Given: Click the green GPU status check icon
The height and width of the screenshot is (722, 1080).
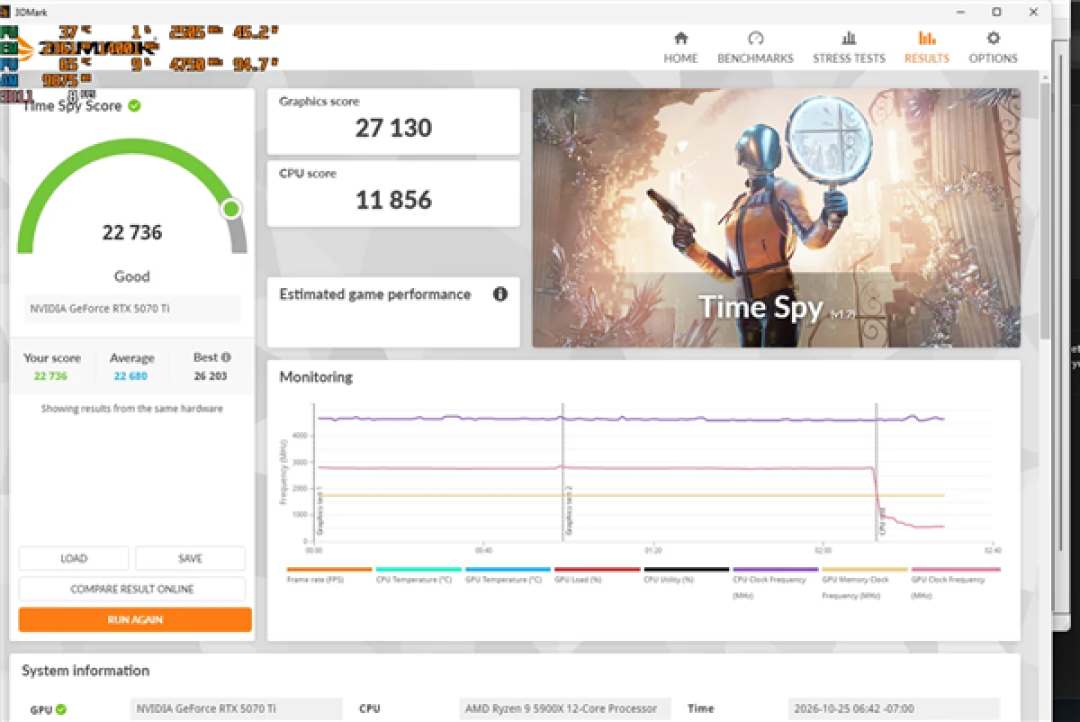Looking at the screenshot, I should pyautogui.click(x=61, y=709).
